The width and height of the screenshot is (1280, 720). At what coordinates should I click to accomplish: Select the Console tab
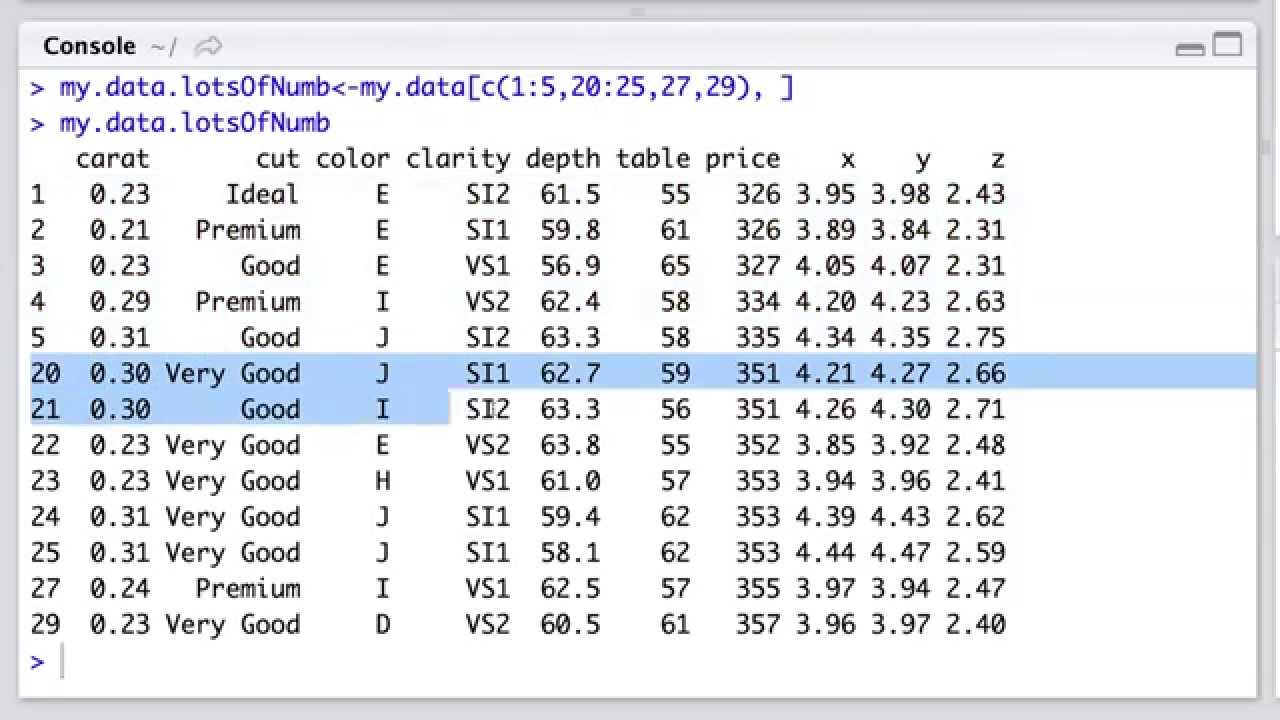point(89,45)
